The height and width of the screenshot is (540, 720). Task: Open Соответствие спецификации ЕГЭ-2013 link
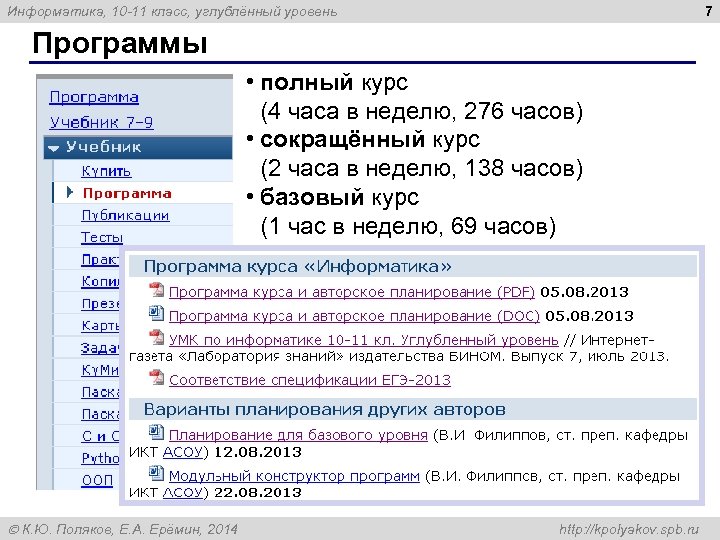pyautogui.click(x=310, y=380)
